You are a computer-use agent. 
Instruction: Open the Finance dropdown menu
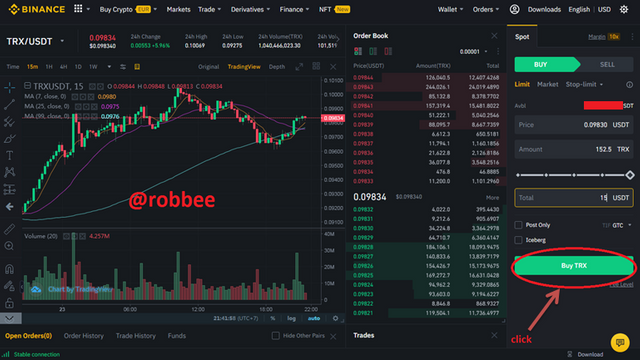coord(294,9)
